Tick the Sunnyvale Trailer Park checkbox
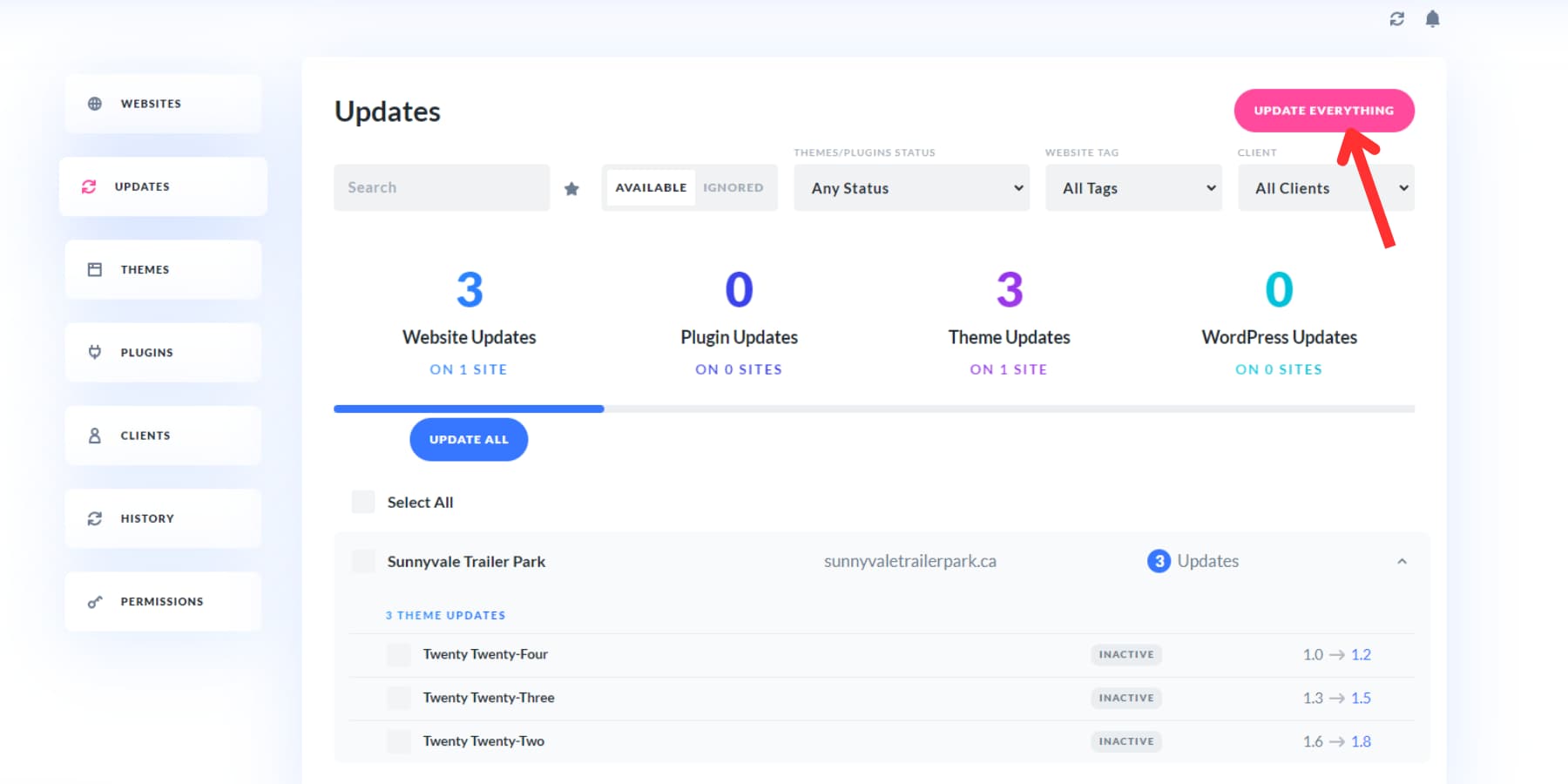Screen dimensions: 1568x784 click(x=363, y=561)
